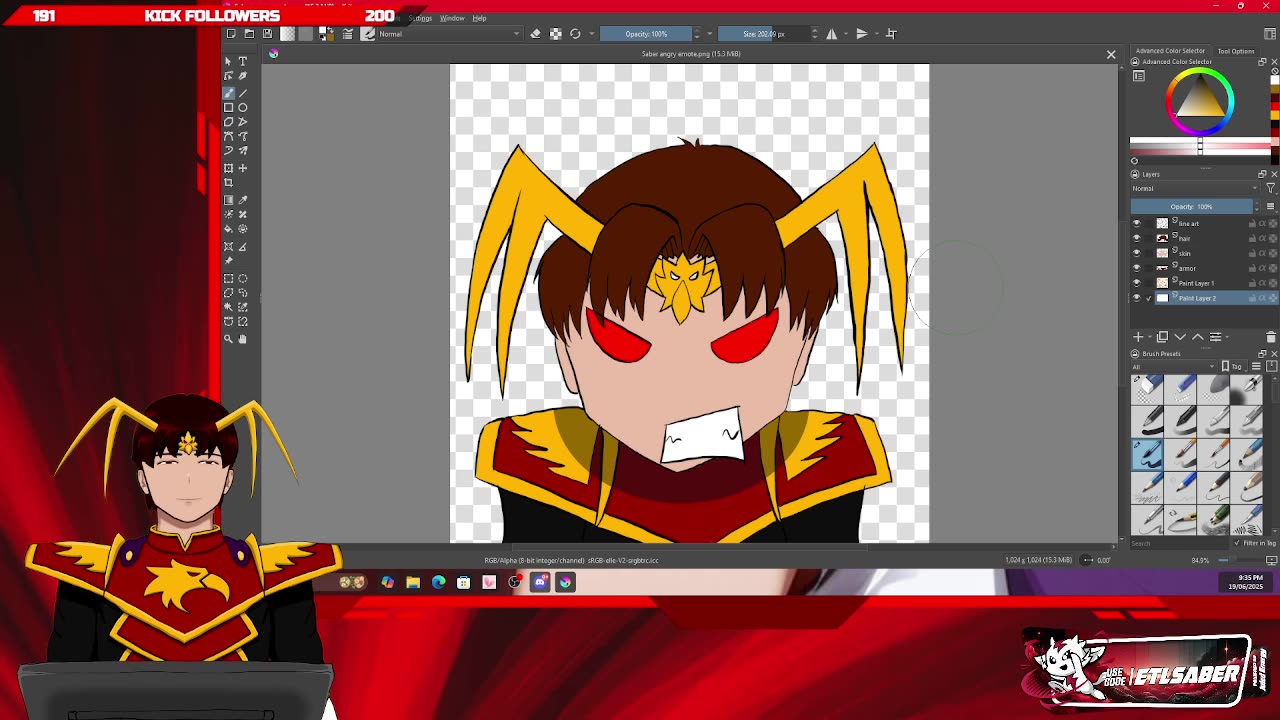
Task: Select the Fill bucket tool
Action: [228, 229]
